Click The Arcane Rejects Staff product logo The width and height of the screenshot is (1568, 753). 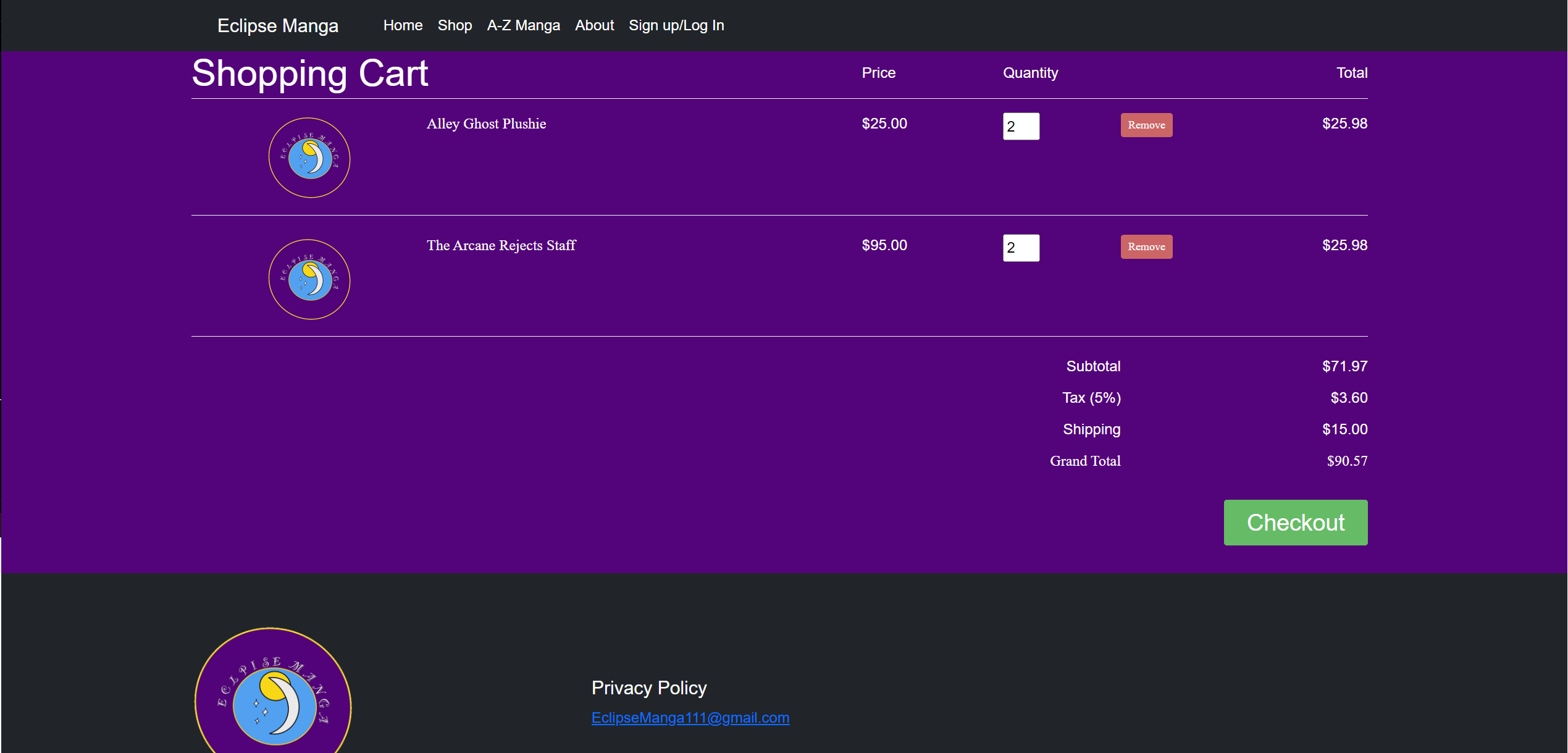pyautogui.click(x=309, y=279)
